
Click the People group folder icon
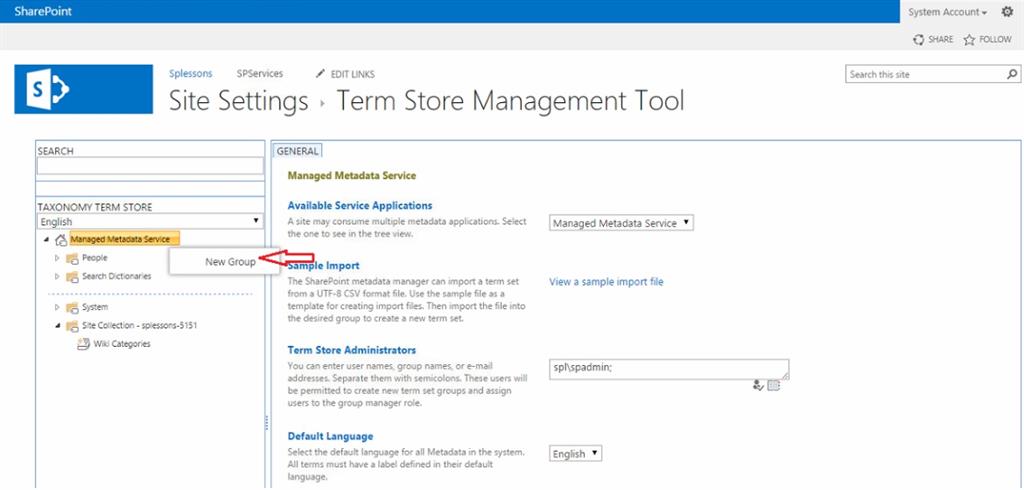[x=72, y=258]
